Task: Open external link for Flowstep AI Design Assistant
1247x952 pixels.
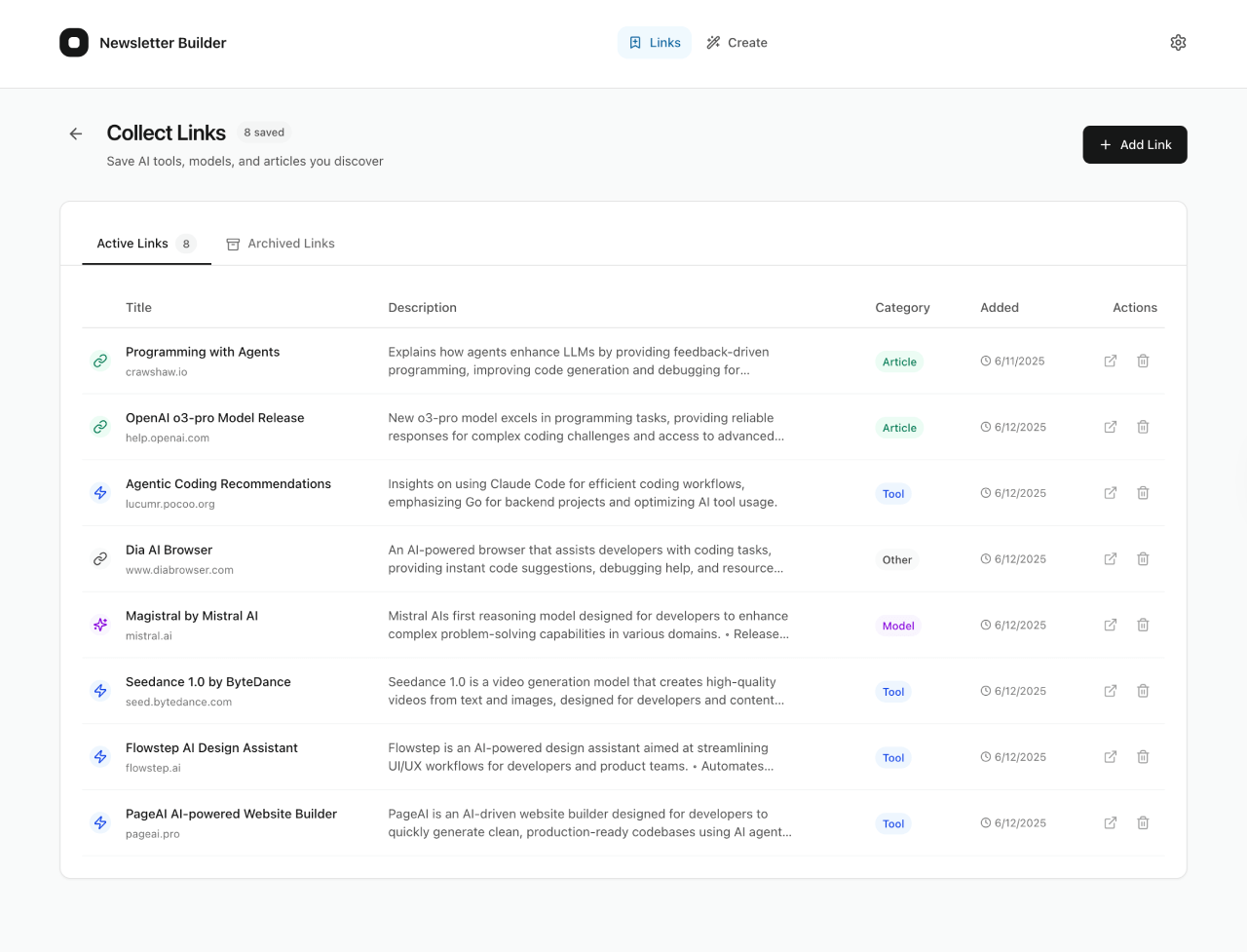Action: coord(1110,757)
